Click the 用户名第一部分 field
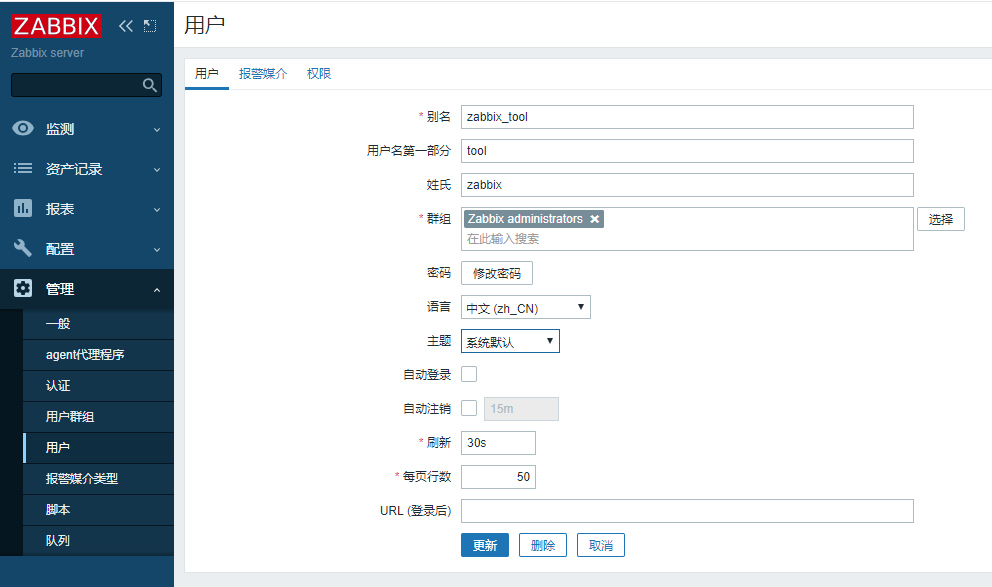This screenshot has height=587, width=992. (x=687, y=151)
